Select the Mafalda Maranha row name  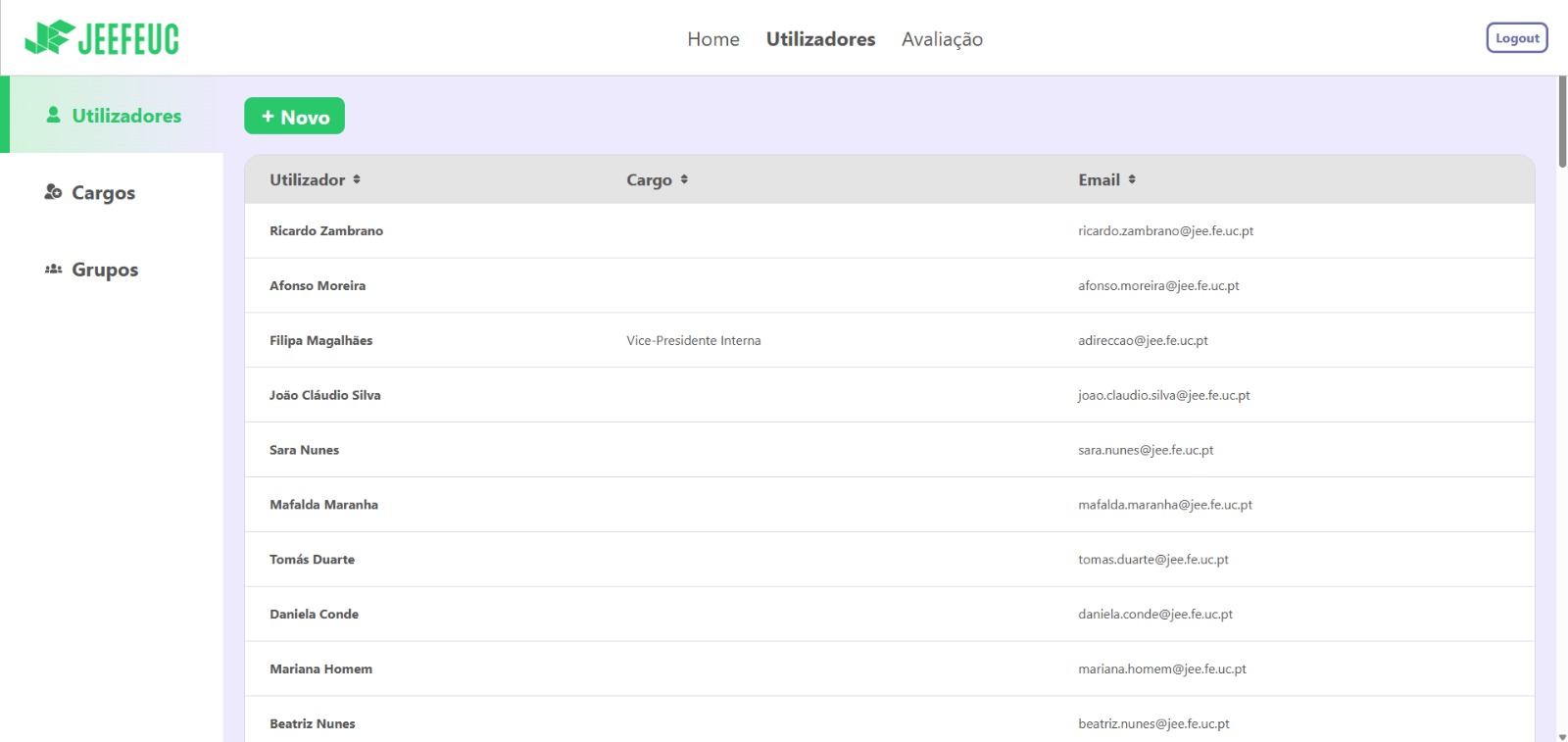pos(323,505)
